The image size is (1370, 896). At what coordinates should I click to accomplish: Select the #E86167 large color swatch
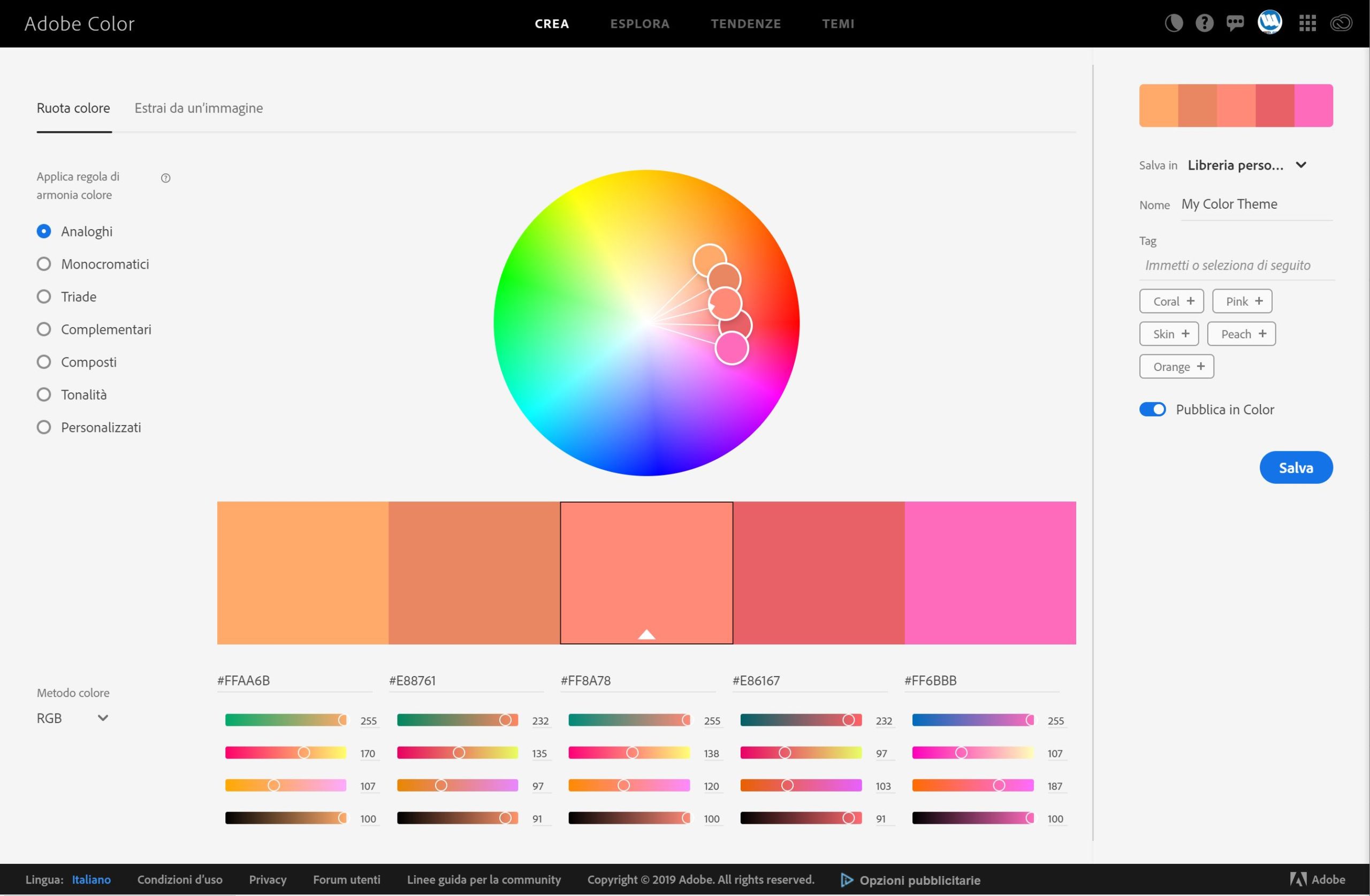coord(819,573)
